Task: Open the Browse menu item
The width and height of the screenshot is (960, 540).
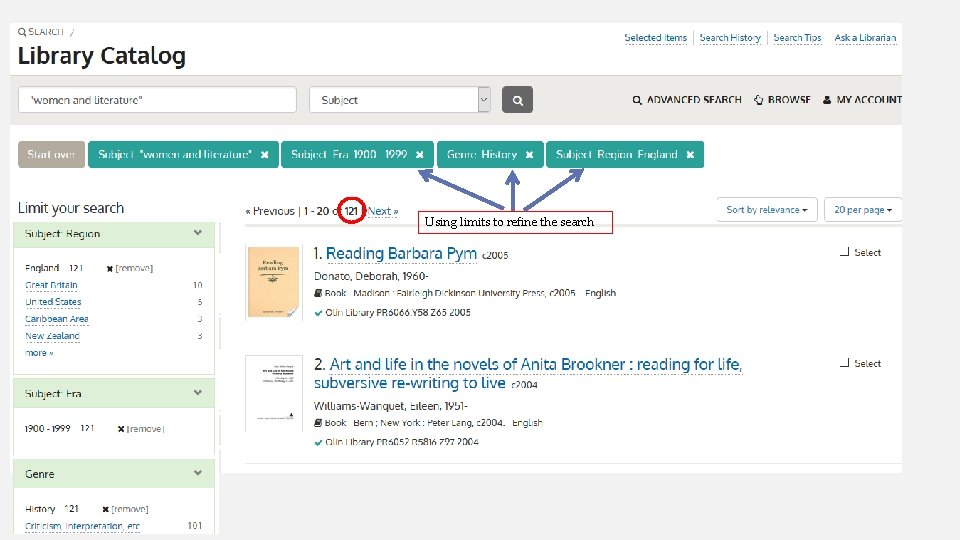Action: (x=789, y=100)
